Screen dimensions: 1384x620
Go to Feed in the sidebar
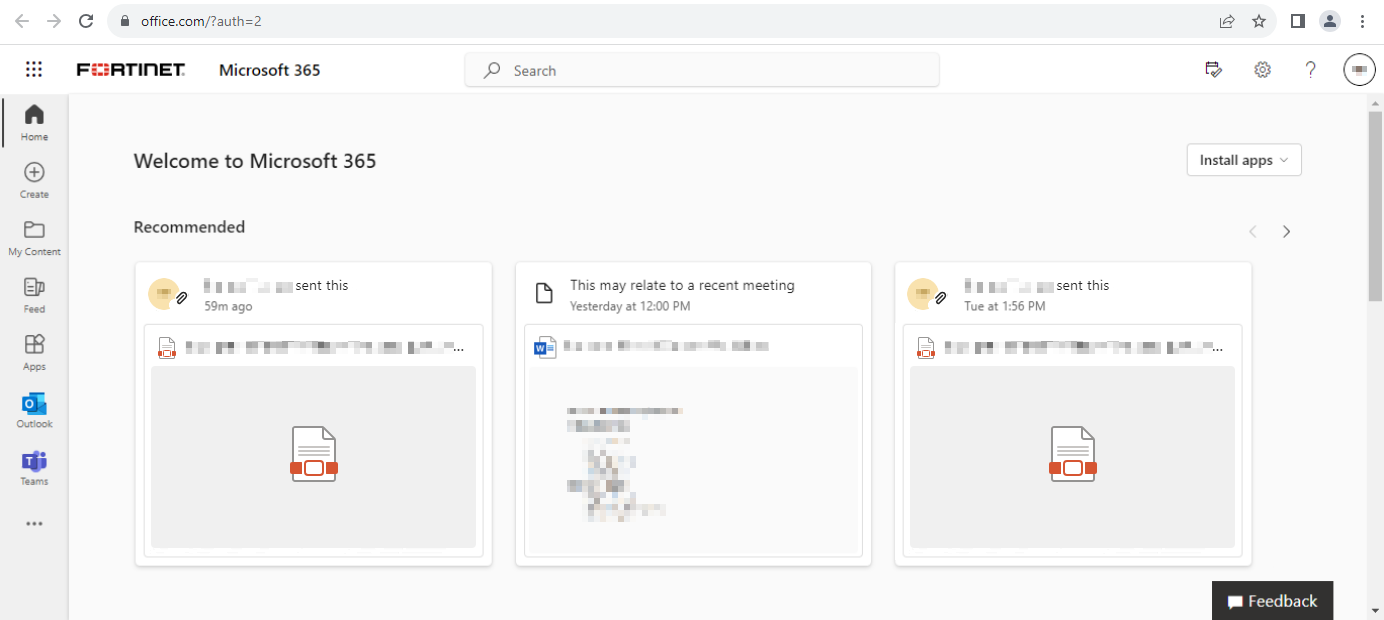(34, 295)
